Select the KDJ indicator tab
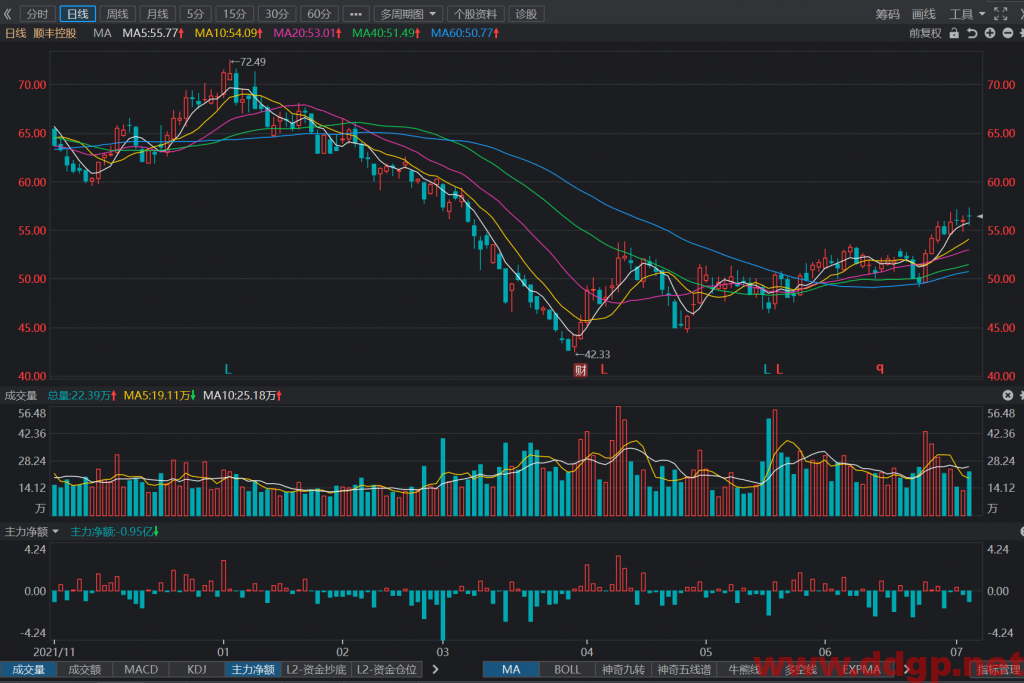Screen dimensions: 1024x683 coord(197,669)
